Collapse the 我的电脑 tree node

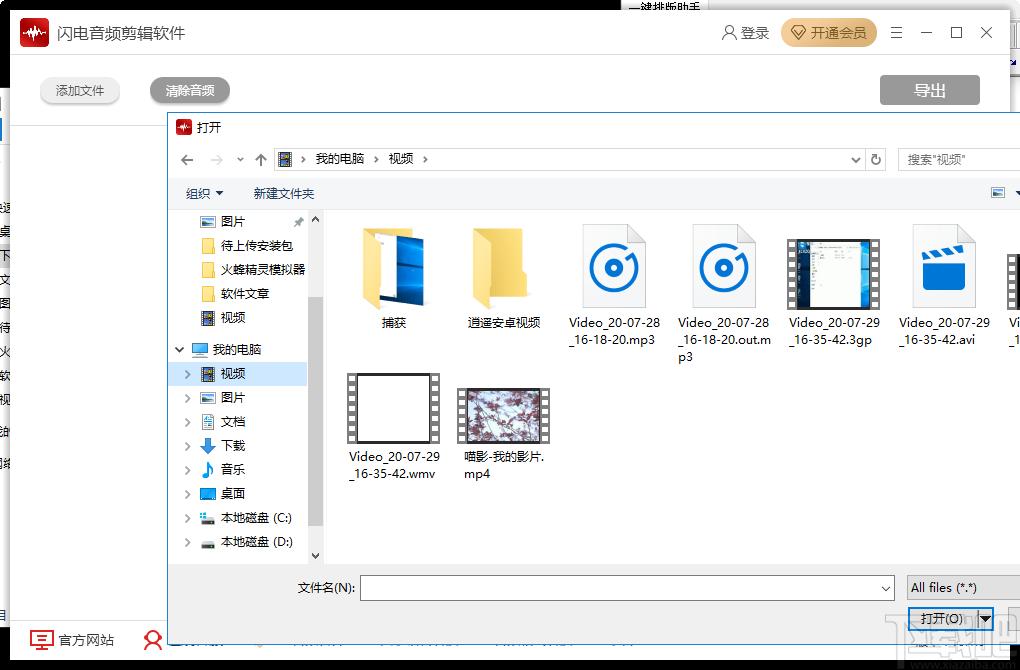180,350
